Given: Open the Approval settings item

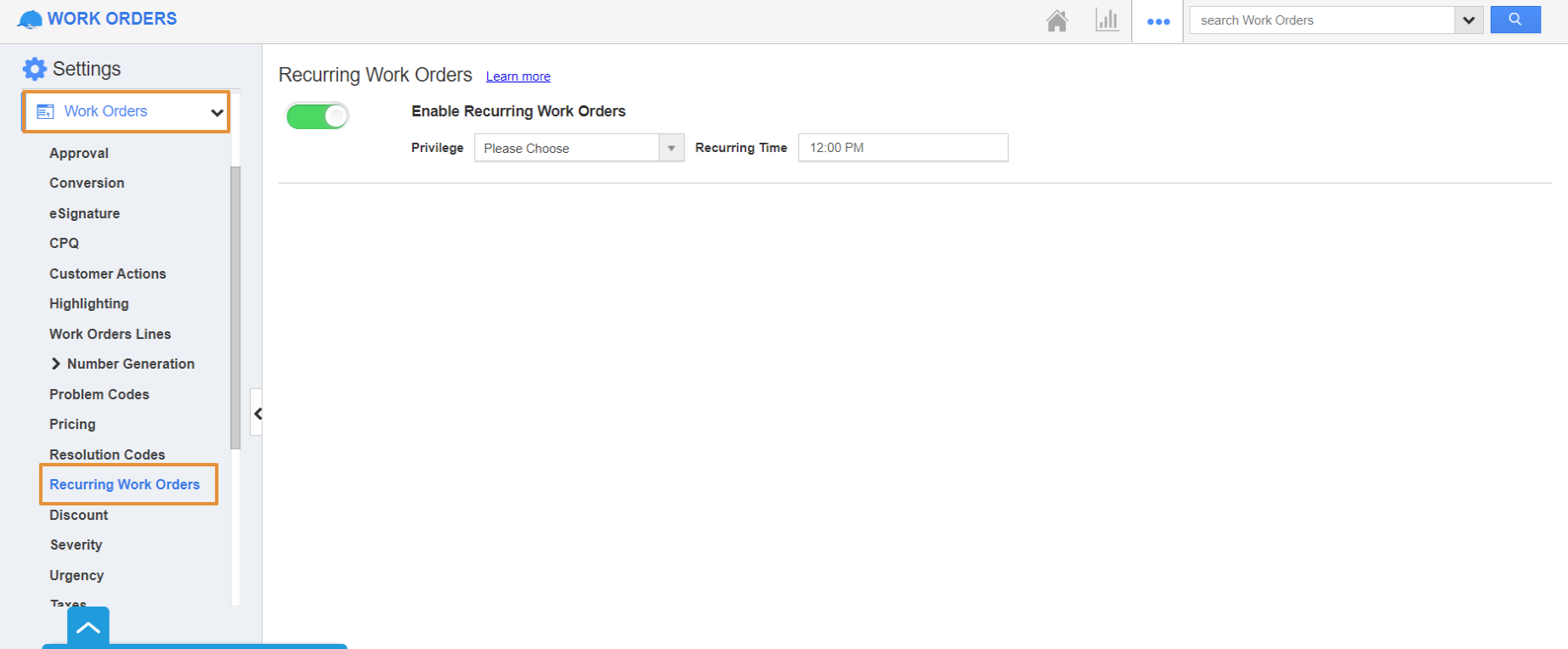Looking at the screenshot, I should pos(79,153).
